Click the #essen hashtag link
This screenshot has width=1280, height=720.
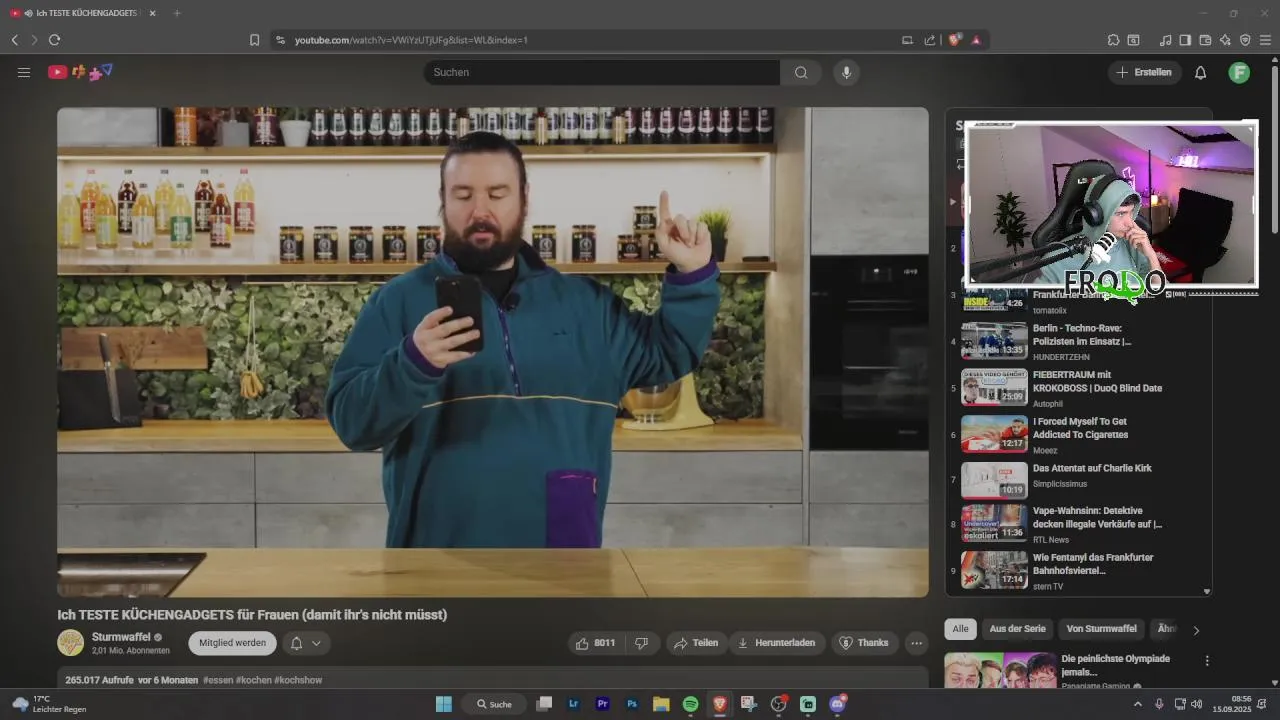click(217, 680)
